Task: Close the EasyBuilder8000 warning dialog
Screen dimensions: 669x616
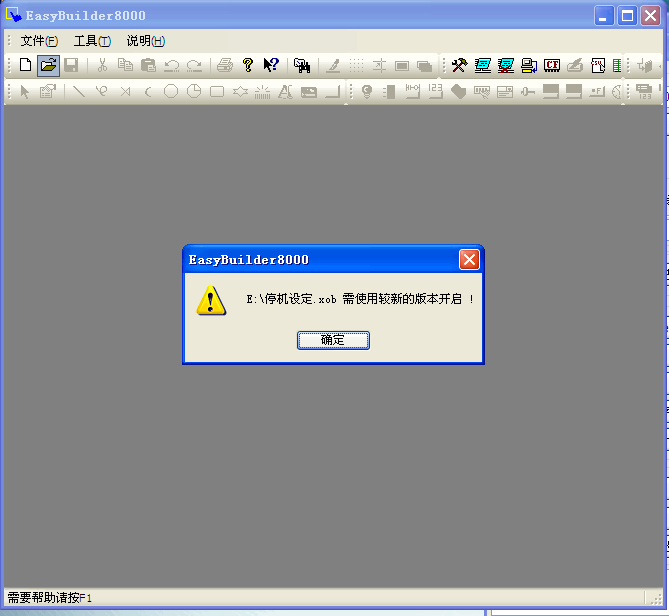Action: 469,260
